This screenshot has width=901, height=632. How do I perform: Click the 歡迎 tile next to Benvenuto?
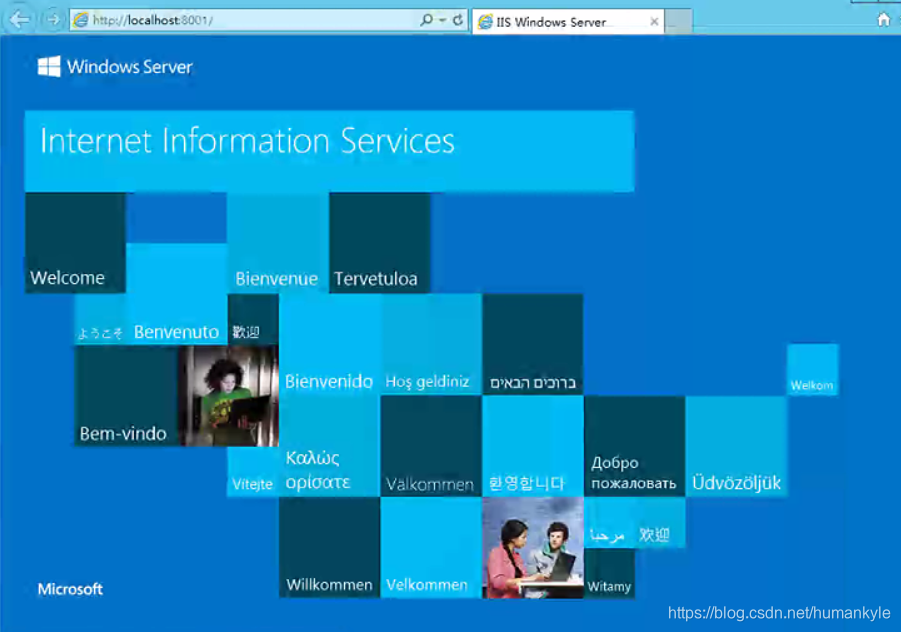(x=253, y=319)
